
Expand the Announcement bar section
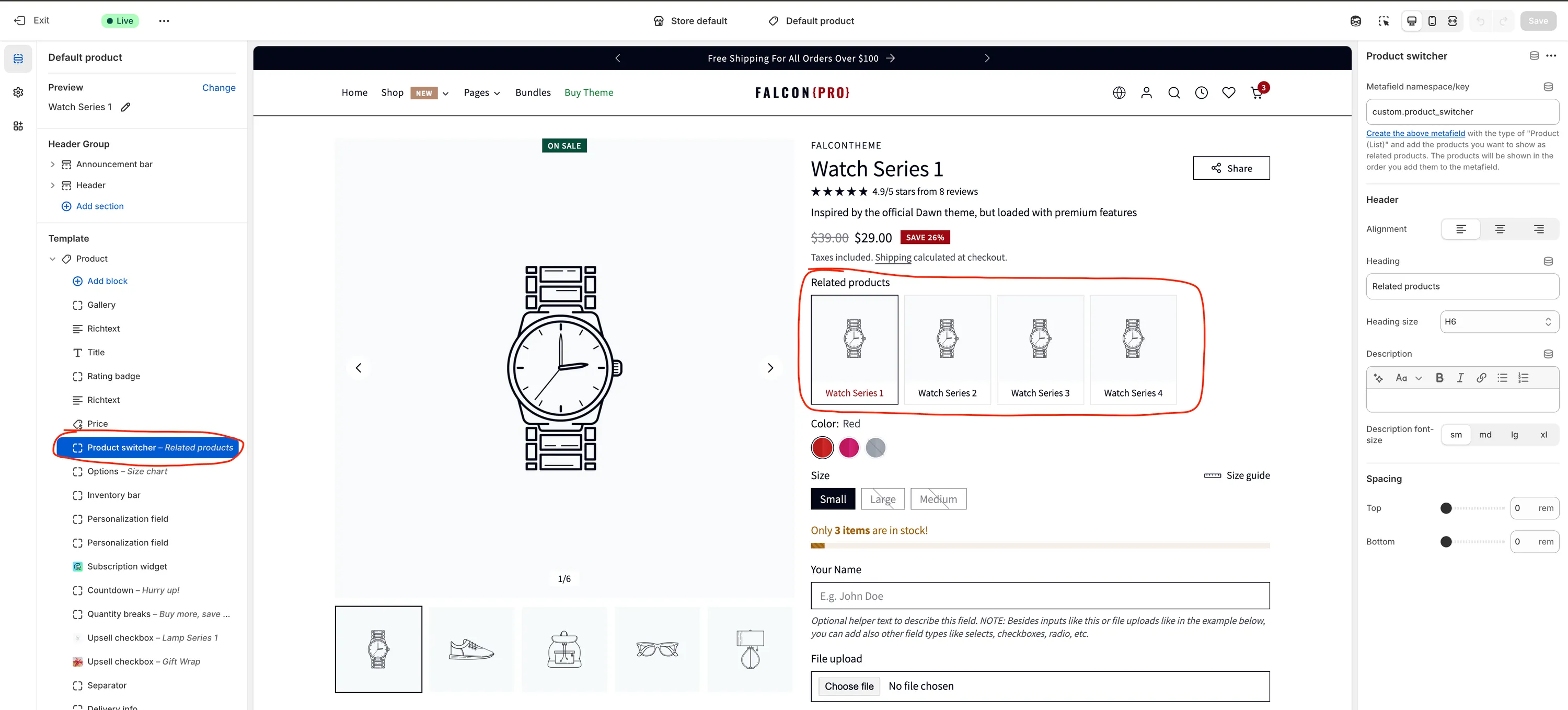(52, 164)
